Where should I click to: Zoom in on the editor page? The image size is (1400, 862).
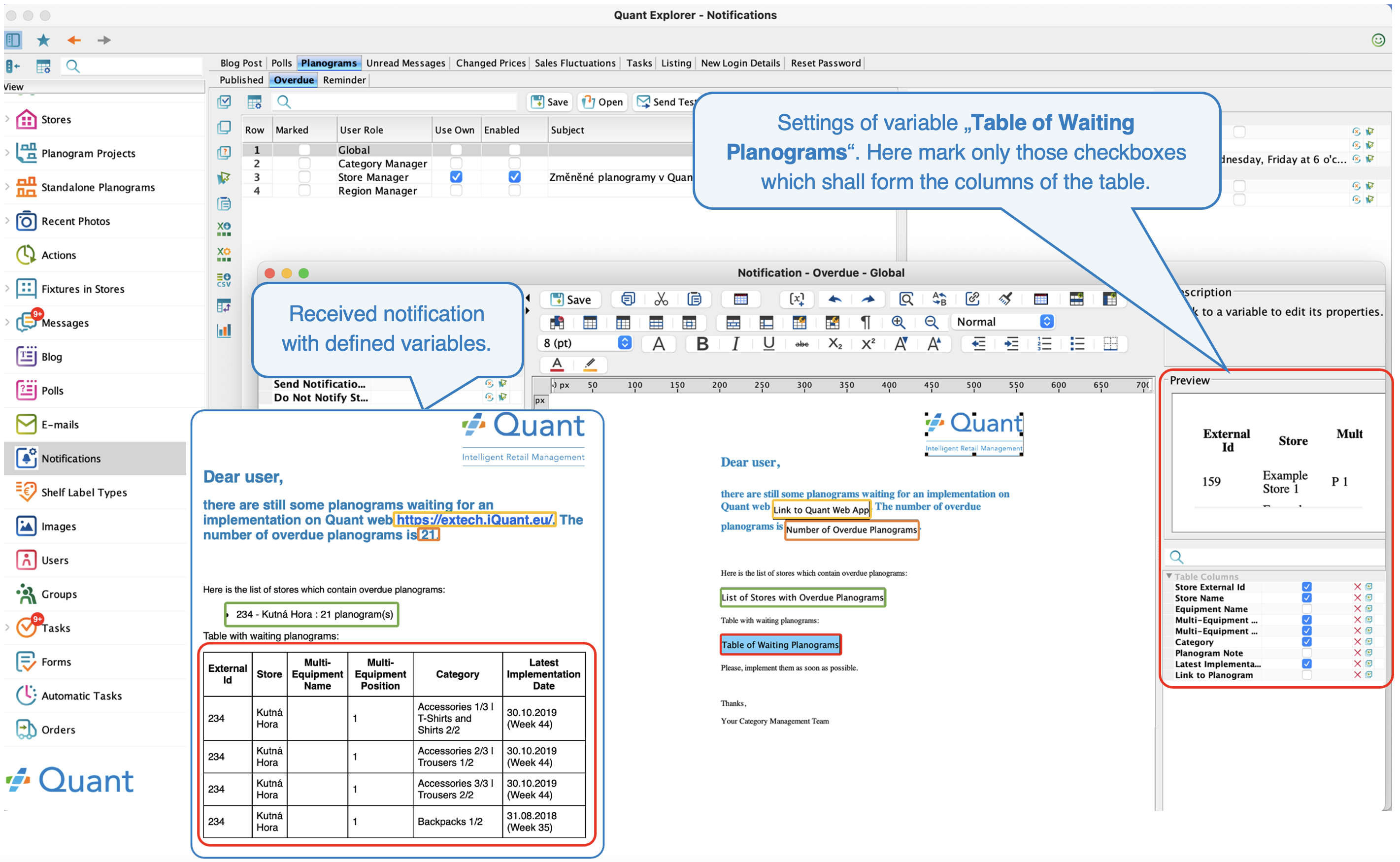(899, 322)
